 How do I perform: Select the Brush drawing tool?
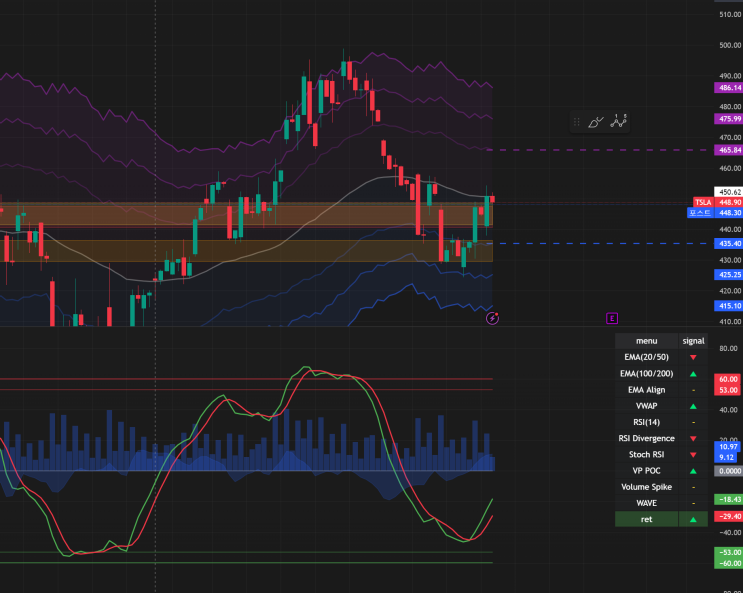[596, 122]
